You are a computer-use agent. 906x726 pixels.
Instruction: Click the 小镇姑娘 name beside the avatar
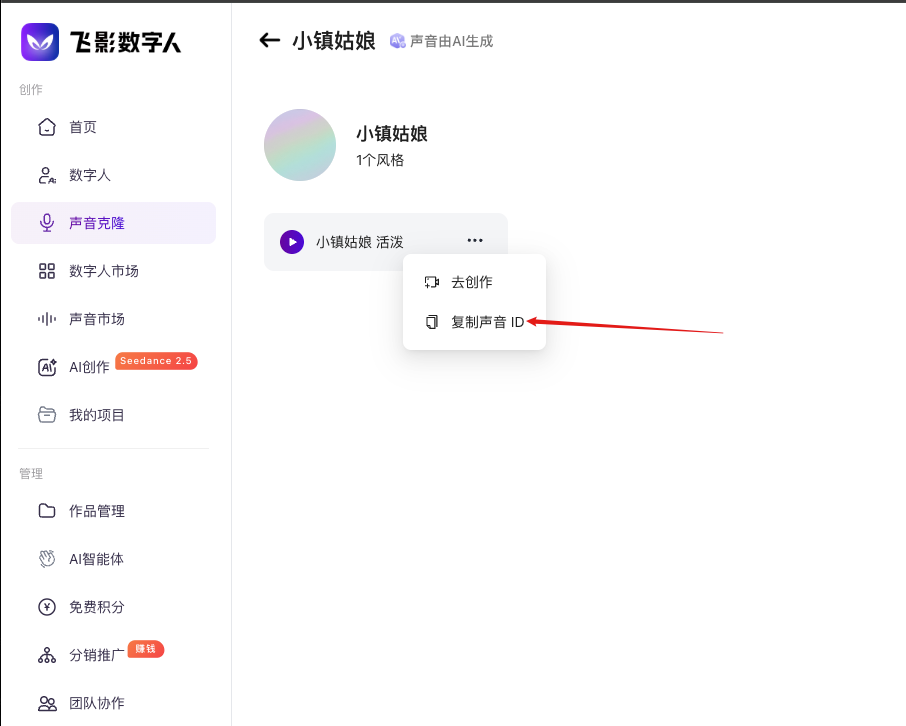(392, 134)
